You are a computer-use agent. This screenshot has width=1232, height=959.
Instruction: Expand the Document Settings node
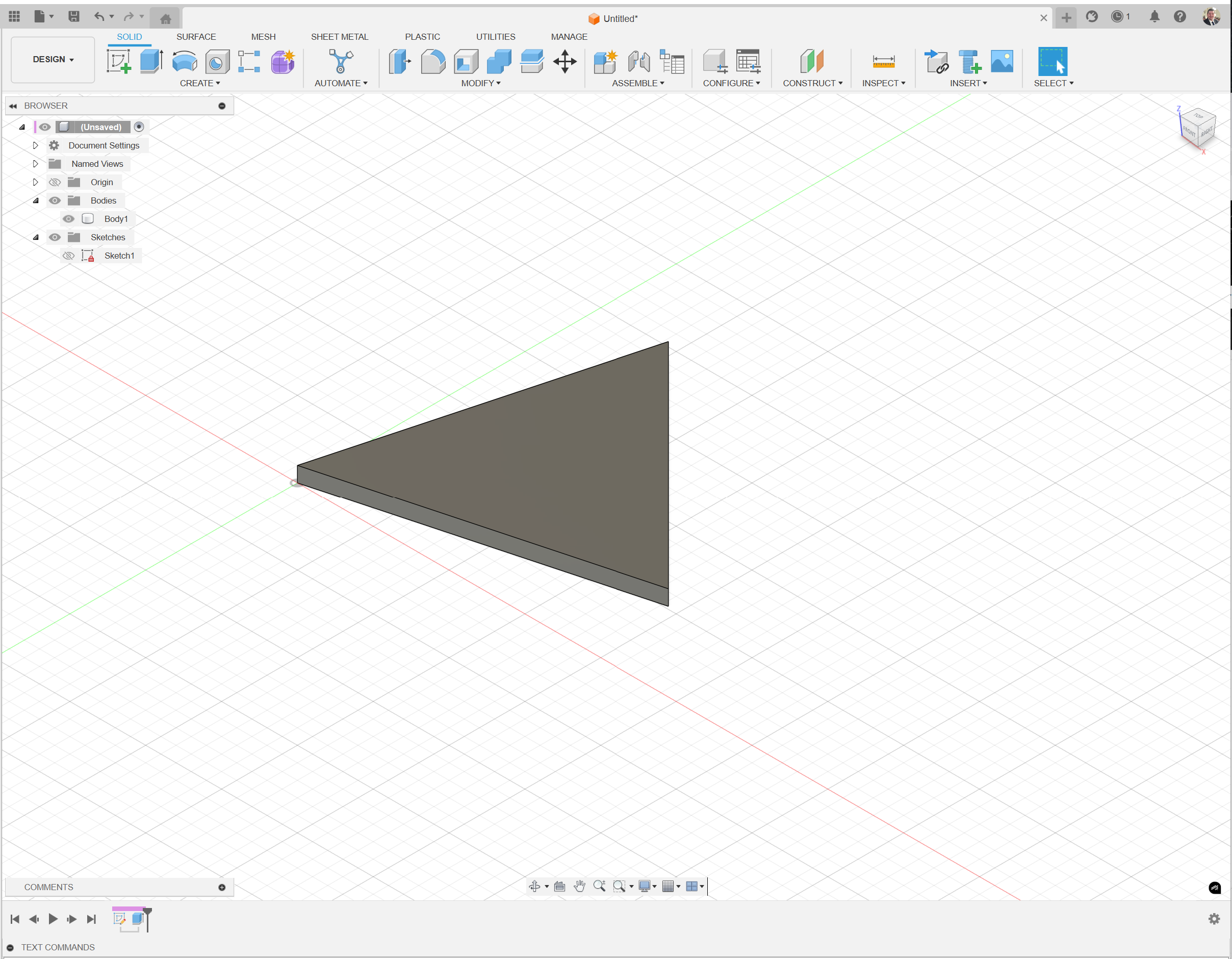pos(35,145)
